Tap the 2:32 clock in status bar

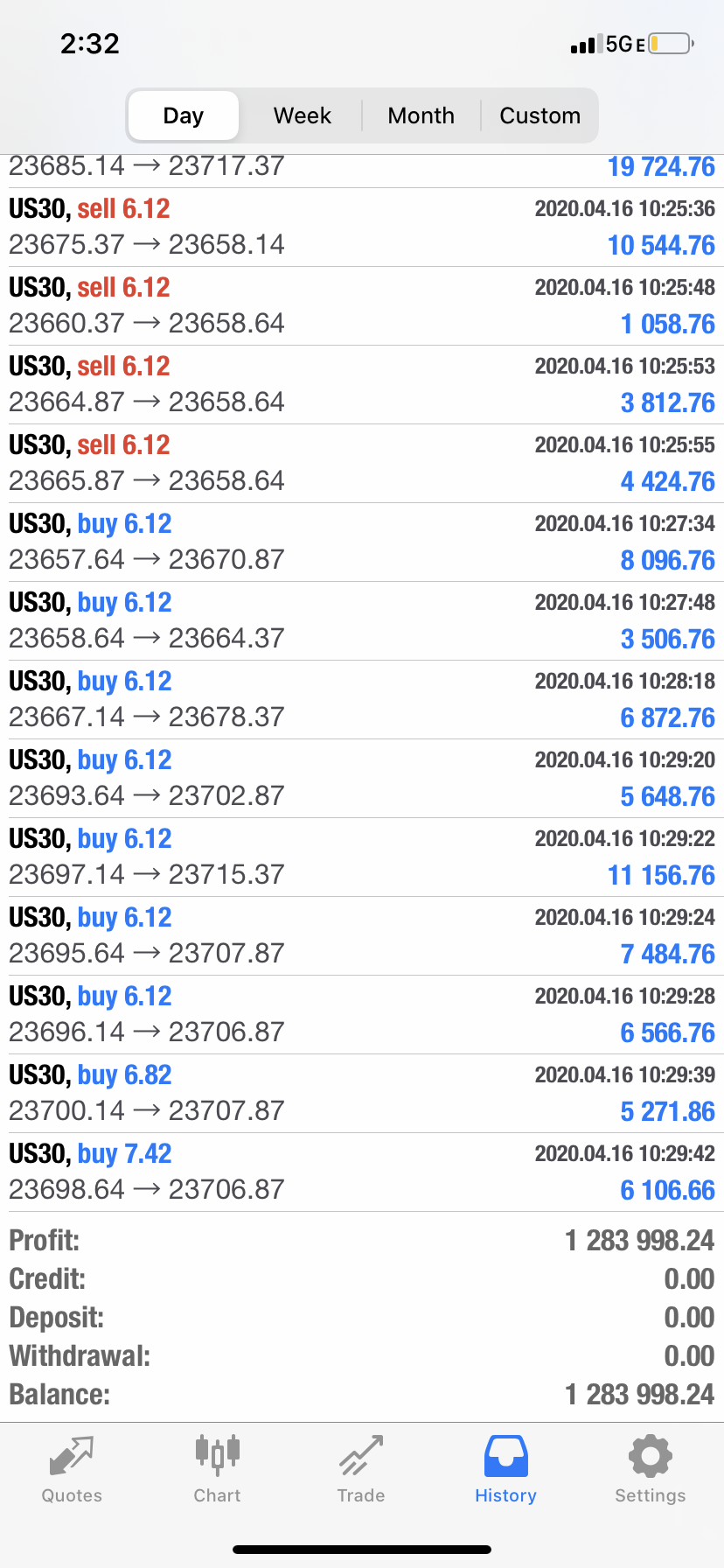[x=90, y=44]
